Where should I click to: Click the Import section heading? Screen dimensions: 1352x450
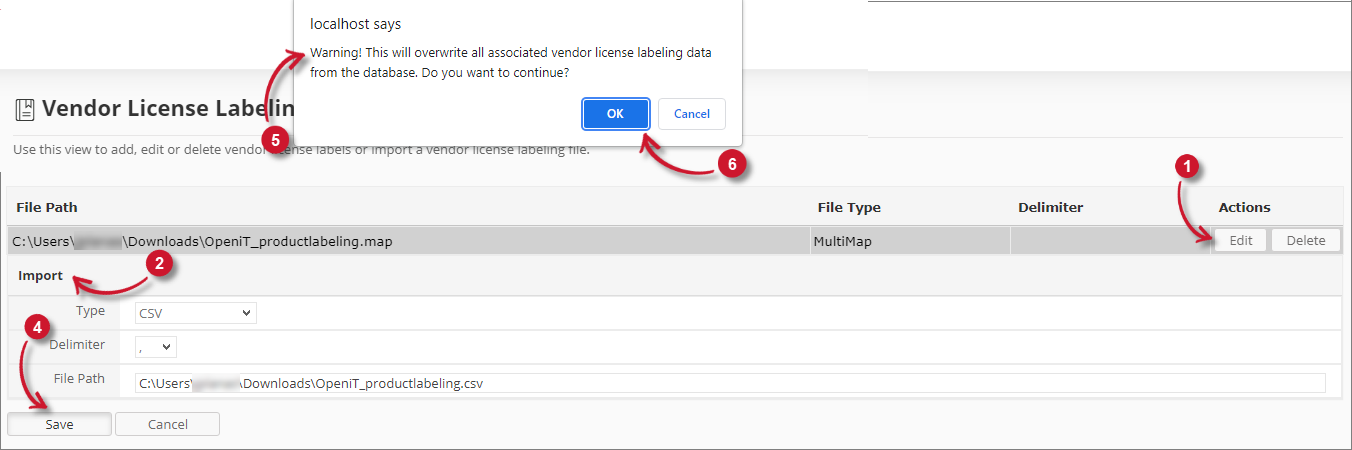point(41,275)
